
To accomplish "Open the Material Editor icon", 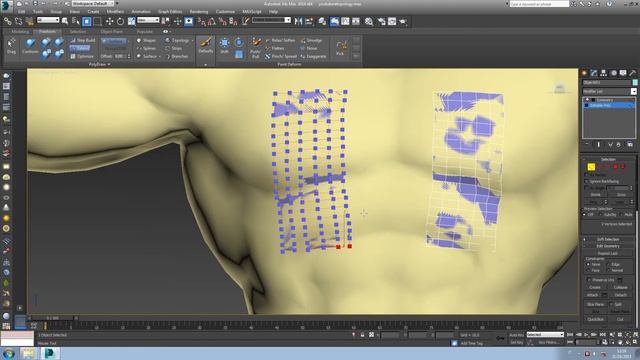I will tap(369, 21).
